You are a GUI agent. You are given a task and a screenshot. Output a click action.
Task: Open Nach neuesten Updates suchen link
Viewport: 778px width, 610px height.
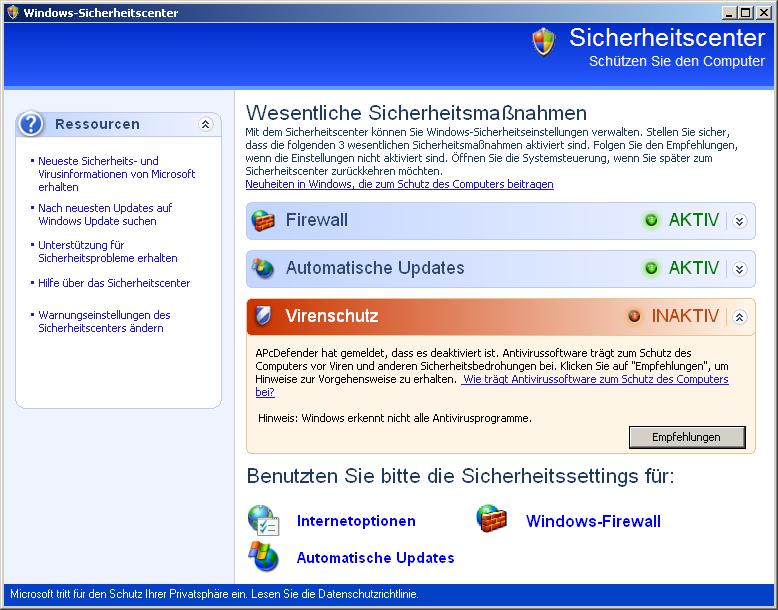pyautogui.click(x=105, y=214)
